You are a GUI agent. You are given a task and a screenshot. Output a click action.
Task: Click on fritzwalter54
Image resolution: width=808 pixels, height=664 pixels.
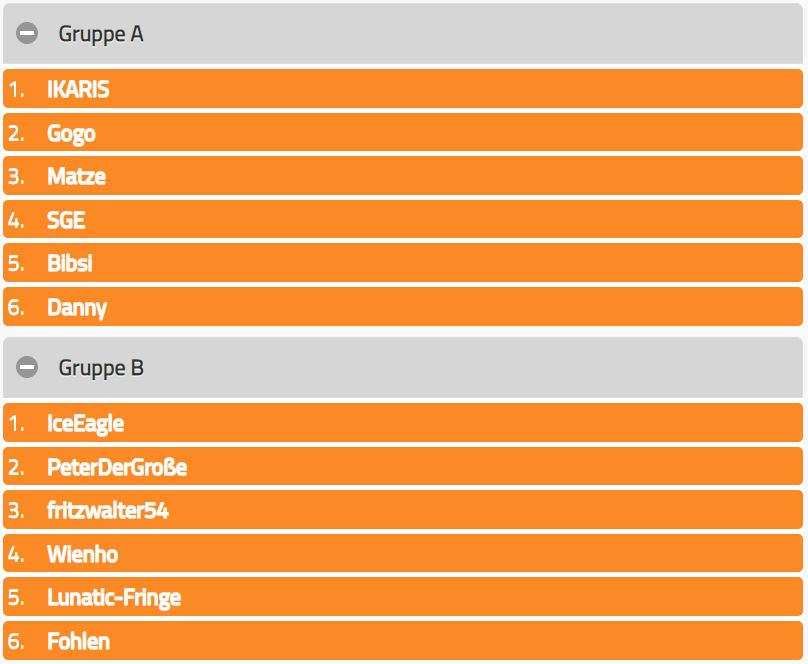click(108, 511)
